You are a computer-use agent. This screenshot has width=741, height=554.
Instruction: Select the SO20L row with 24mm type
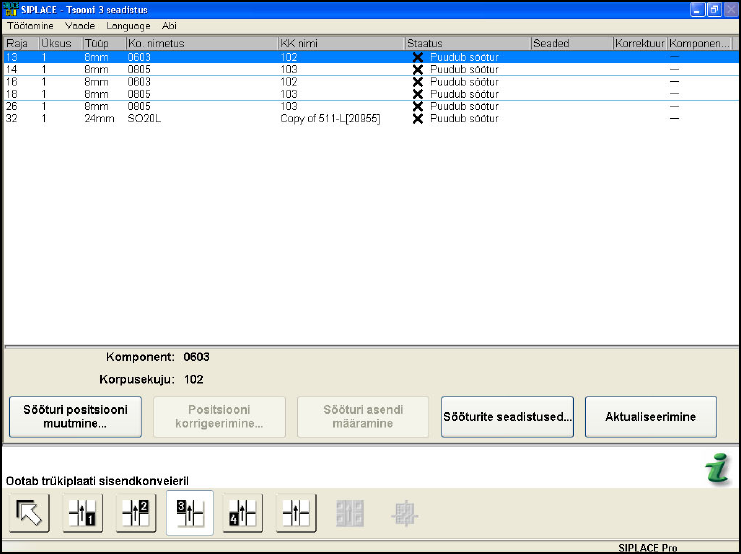[200, 118]
